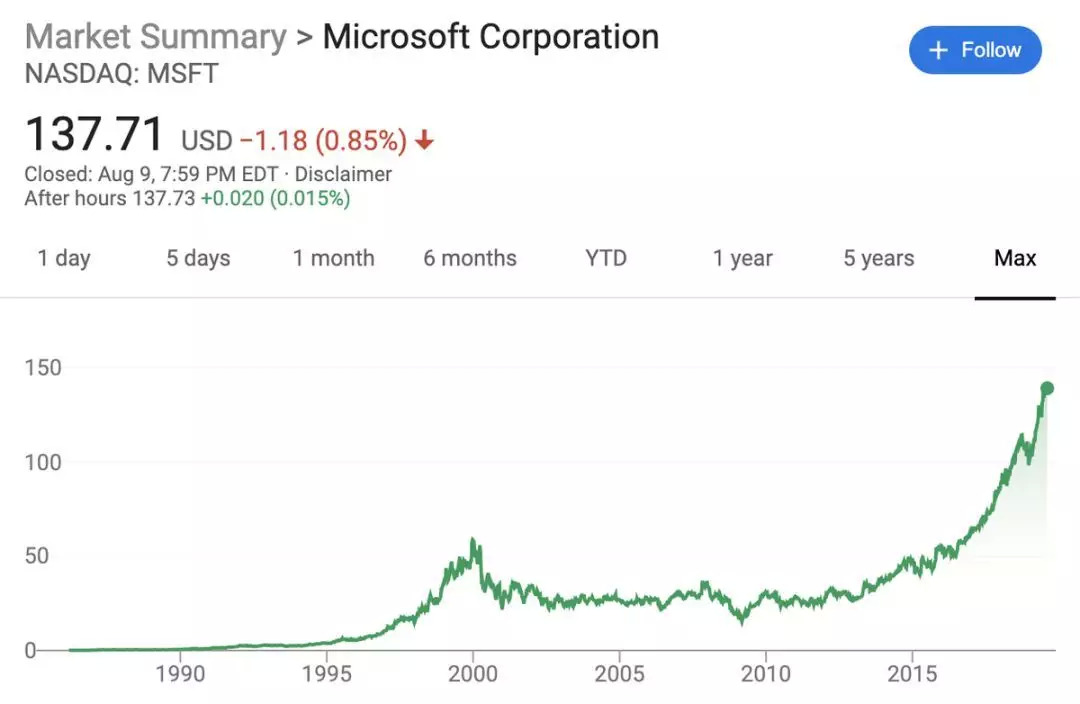Click the Market Summary breadcrumb
Viewport: 1080px width, 704px height.
[x=155, y=37]
